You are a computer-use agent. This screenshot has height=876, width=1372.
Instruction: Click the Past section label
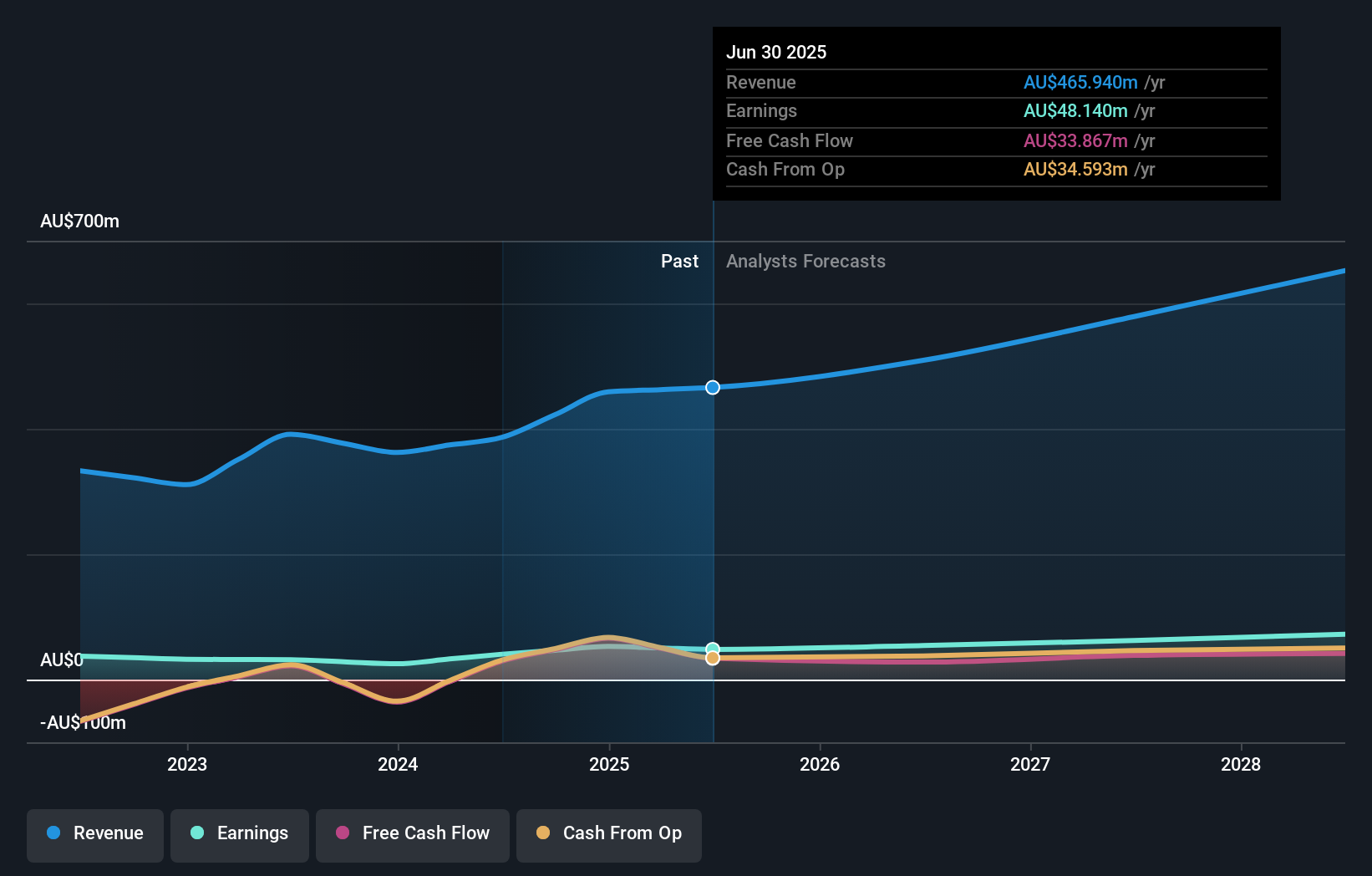tap(679, 262)
